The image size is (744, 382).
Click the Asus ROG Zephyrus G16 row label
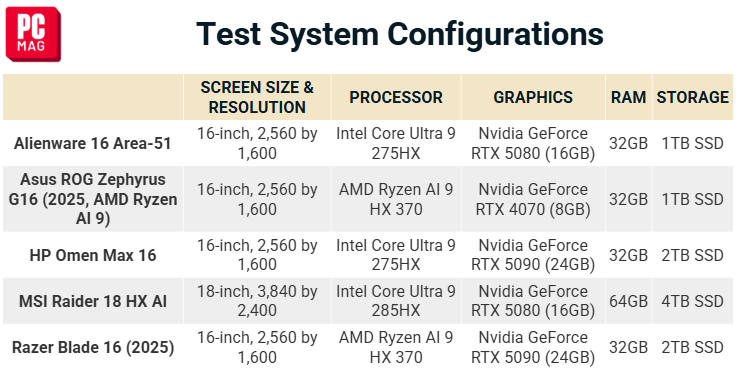pyautogui.click(x=93, y=199)
